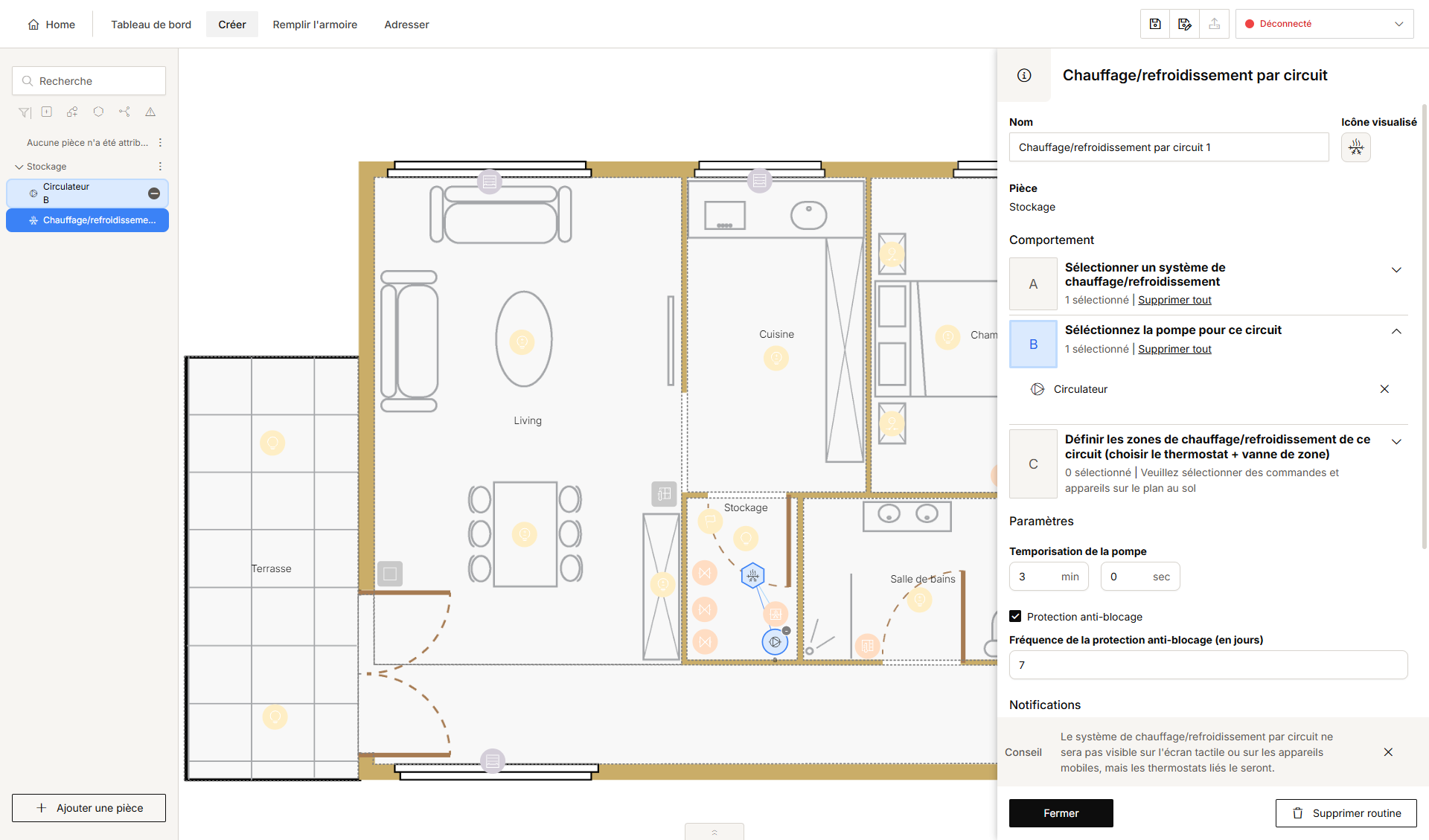The width and height of the screenshot is (1429, 840).
Task: Select the blue hexagon heating routine on plan
Action: pyautogui.click(x=753, y=575)
